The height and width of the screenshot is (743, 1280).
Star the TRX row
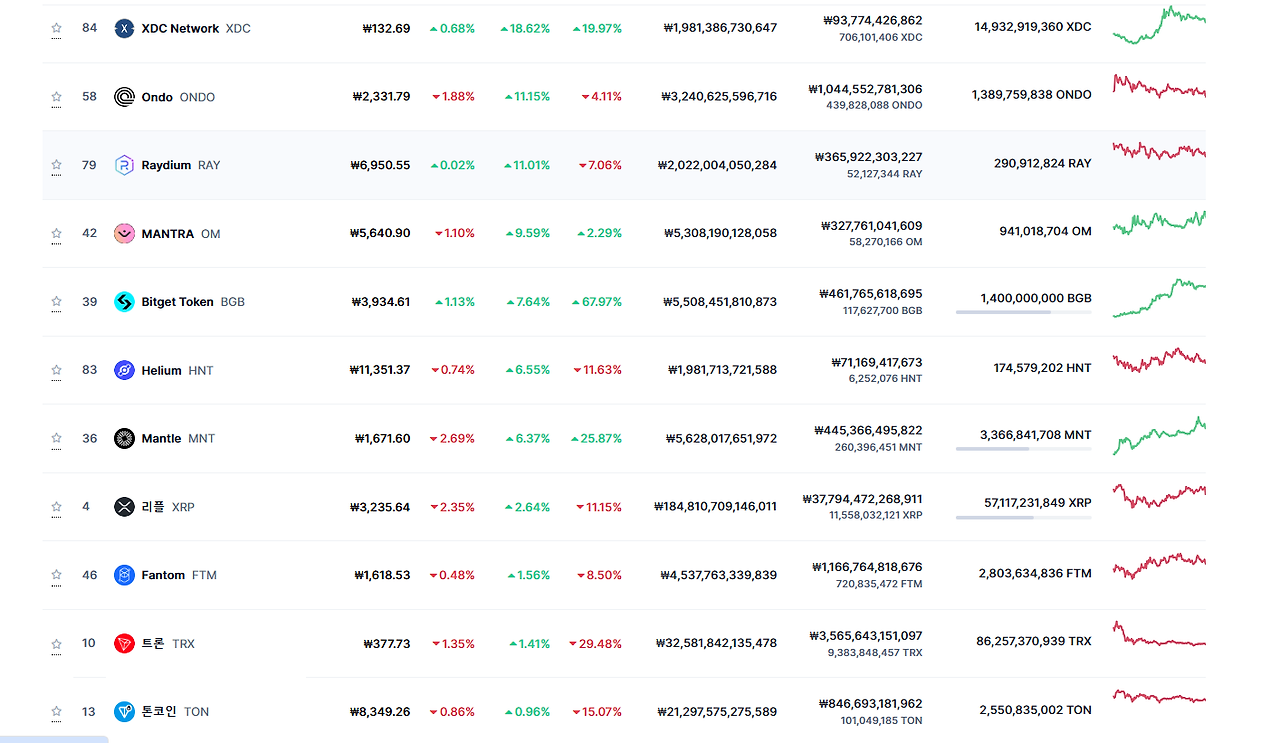[x=57, y=643]
